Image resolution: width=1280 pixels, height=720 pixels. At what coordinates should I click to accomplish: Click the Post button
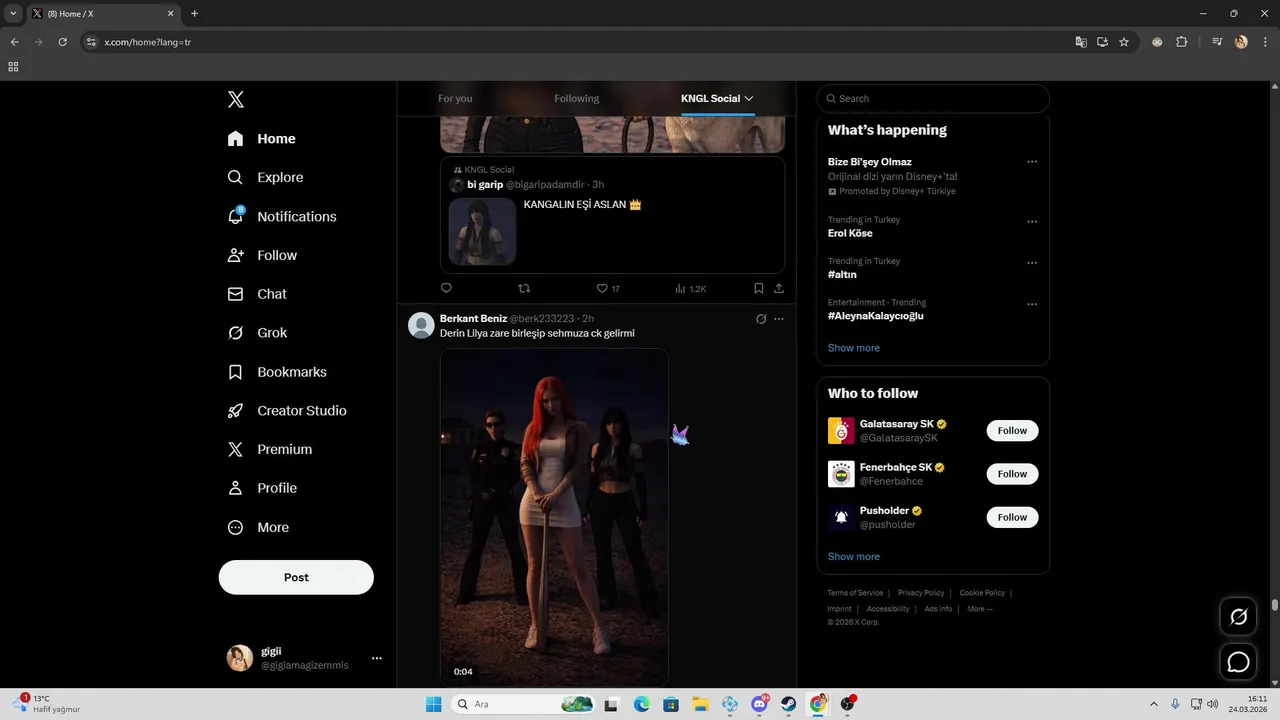[x=296, y=577]
